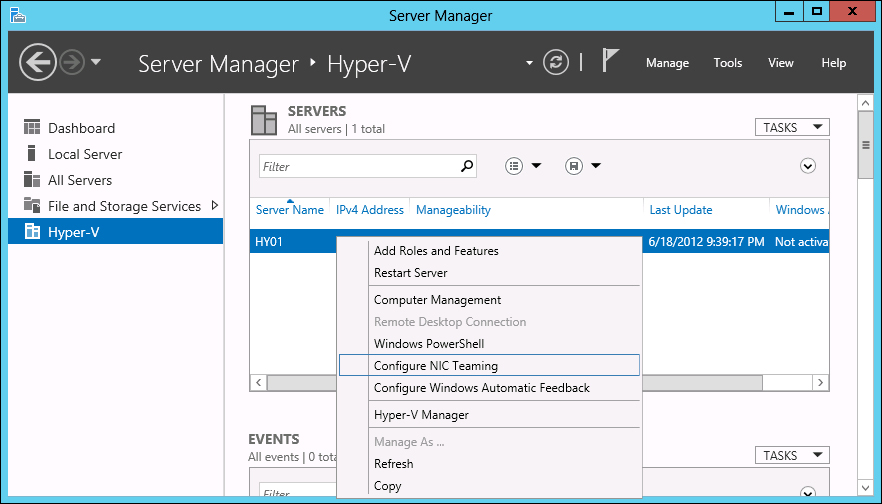Select the HY01 server row
The image size is (882, 504).
pyautogui.click(x=539, y=242)
